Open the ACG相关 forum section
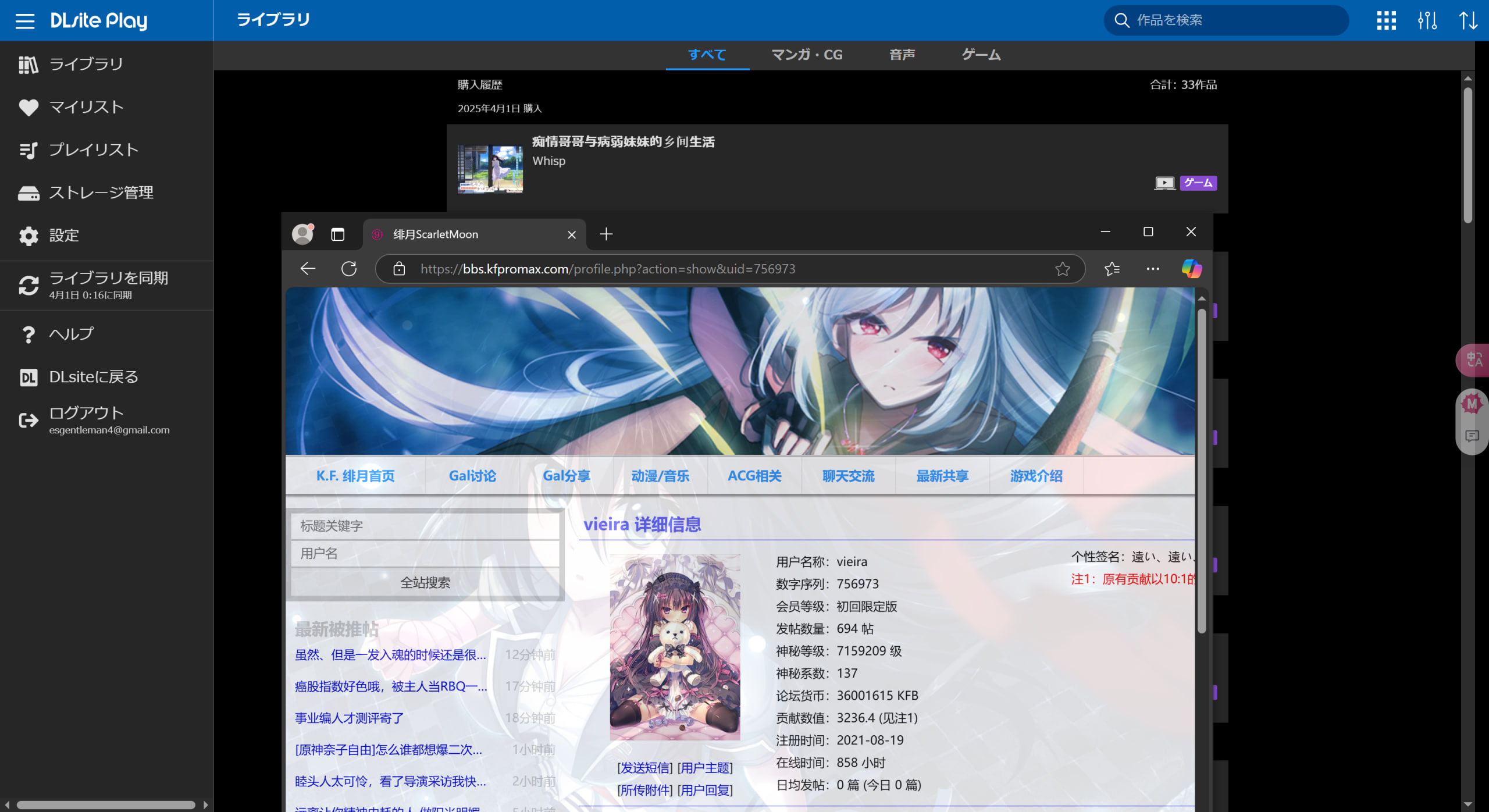Viewport: 1489px width, 812px height. coord(754,476)
